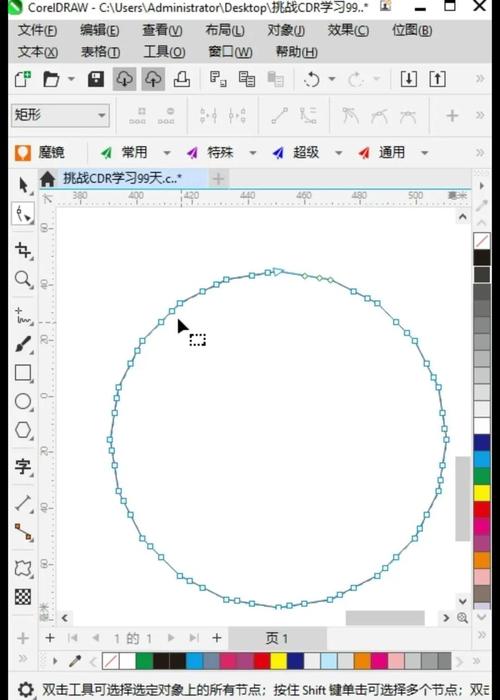
Task: Open the 文件(F) menu
Action: (x=38, y=31)
